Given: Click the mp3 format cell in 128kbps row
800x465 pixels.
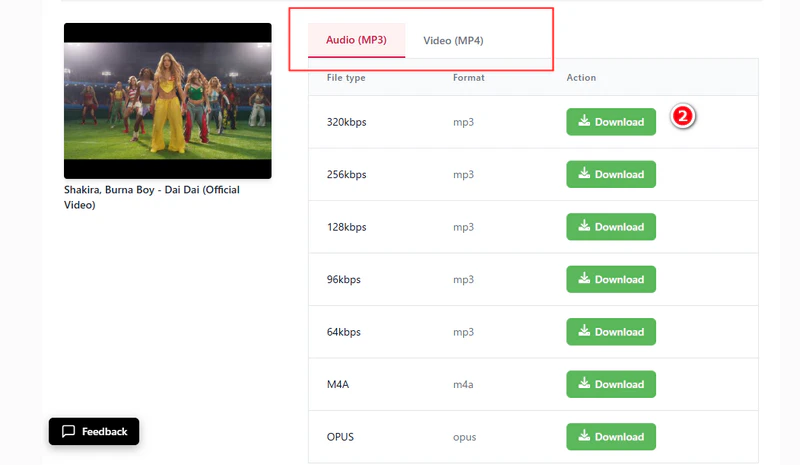Looking at the screenshot, I should (x=463, y=227).
